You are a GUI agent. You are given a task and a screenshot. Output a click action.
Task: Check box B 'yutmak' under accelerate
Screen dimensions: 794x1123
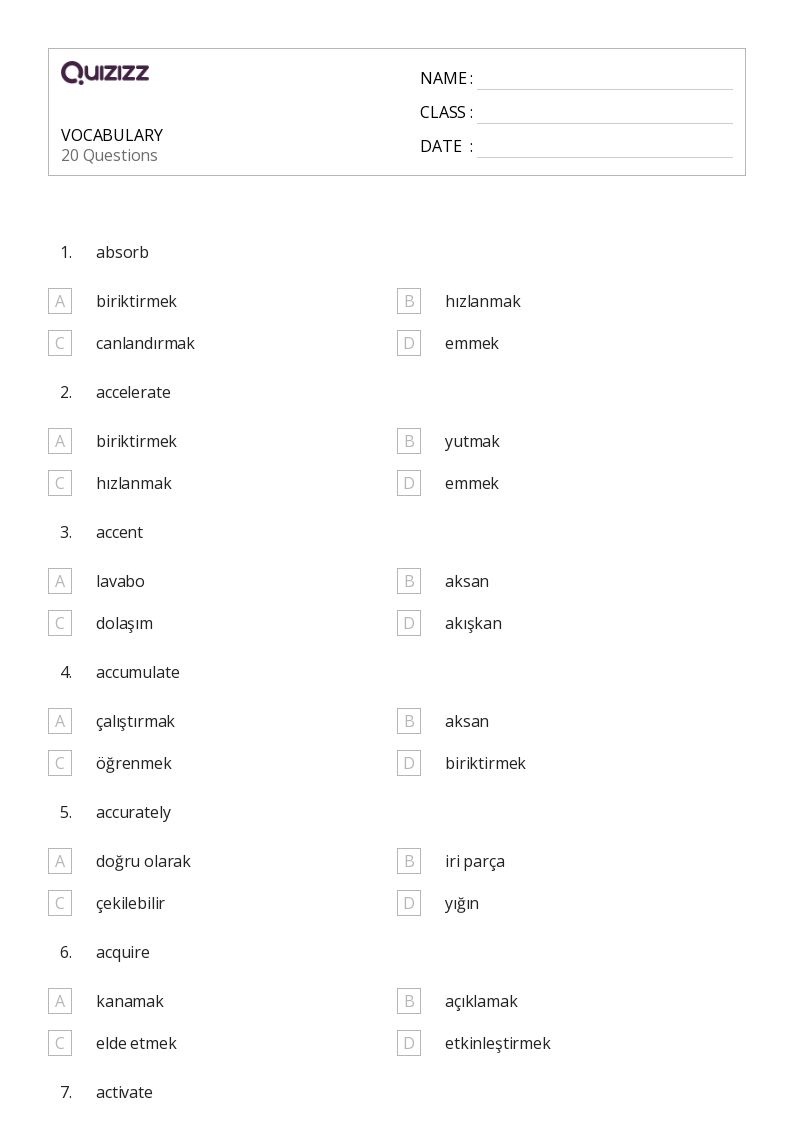tap(409, 441)
